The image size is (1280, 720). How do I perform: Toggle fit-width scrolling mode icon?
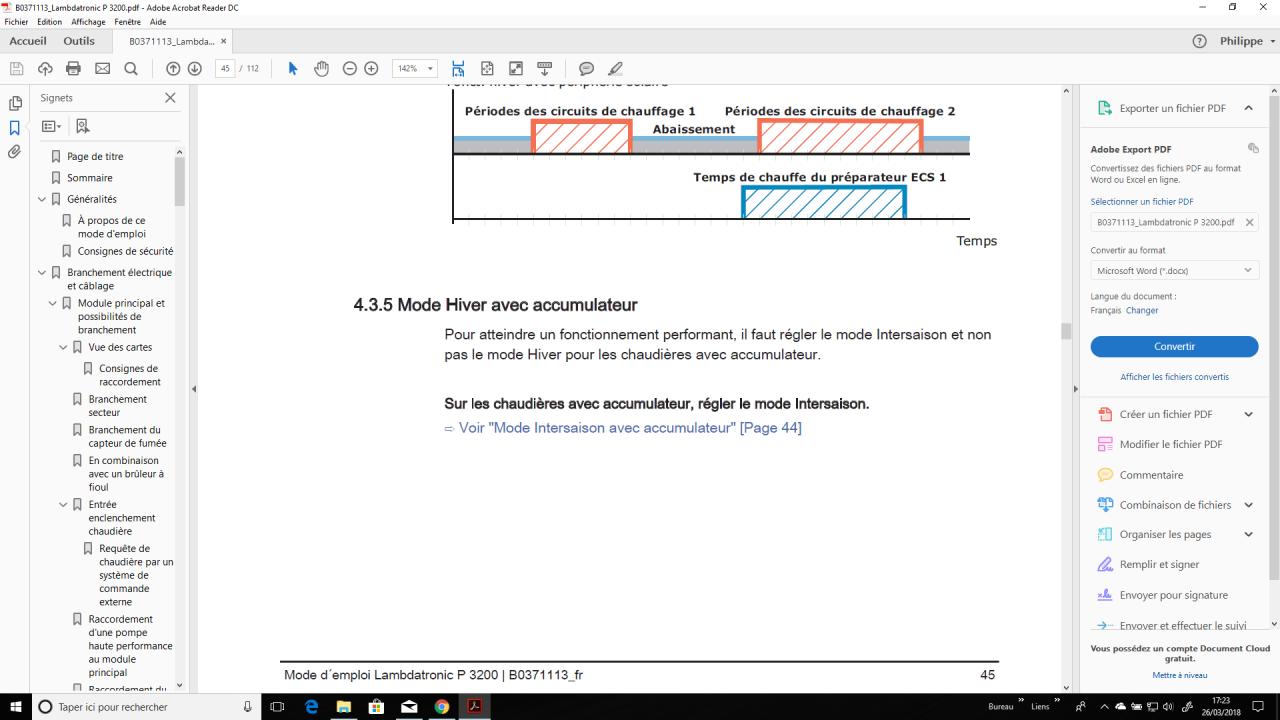click(458, 68)
